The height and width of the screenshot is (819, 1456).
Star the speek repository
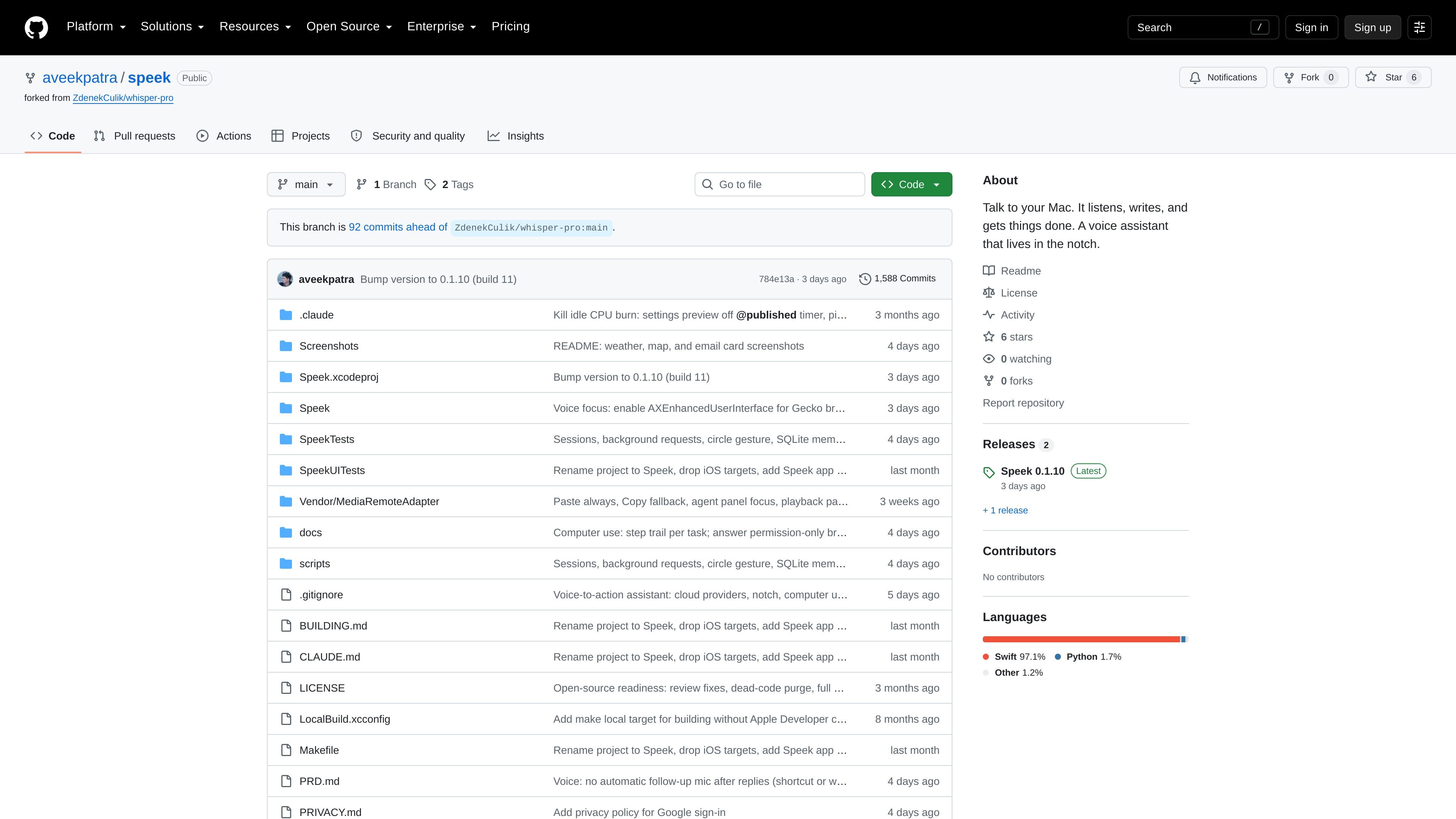click(1393, 77)
